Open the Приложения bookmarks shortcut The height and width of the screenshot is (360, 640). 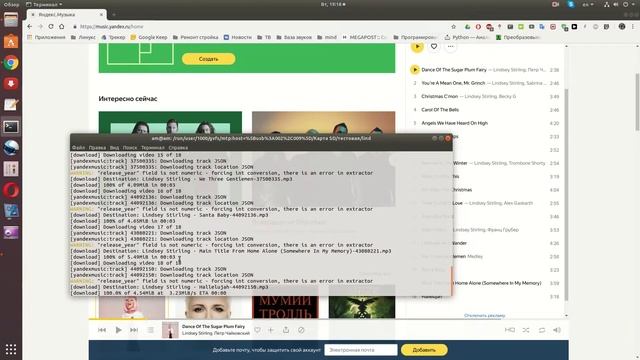(x=46, y=37)
